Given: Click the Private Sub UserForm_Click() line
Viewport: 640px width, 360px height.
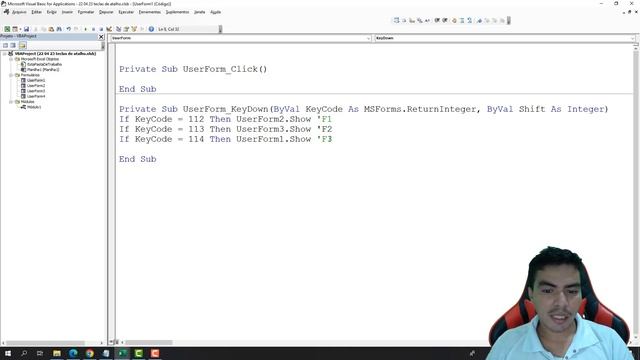Looking at the screenshot, I should [x=193, y=69].
